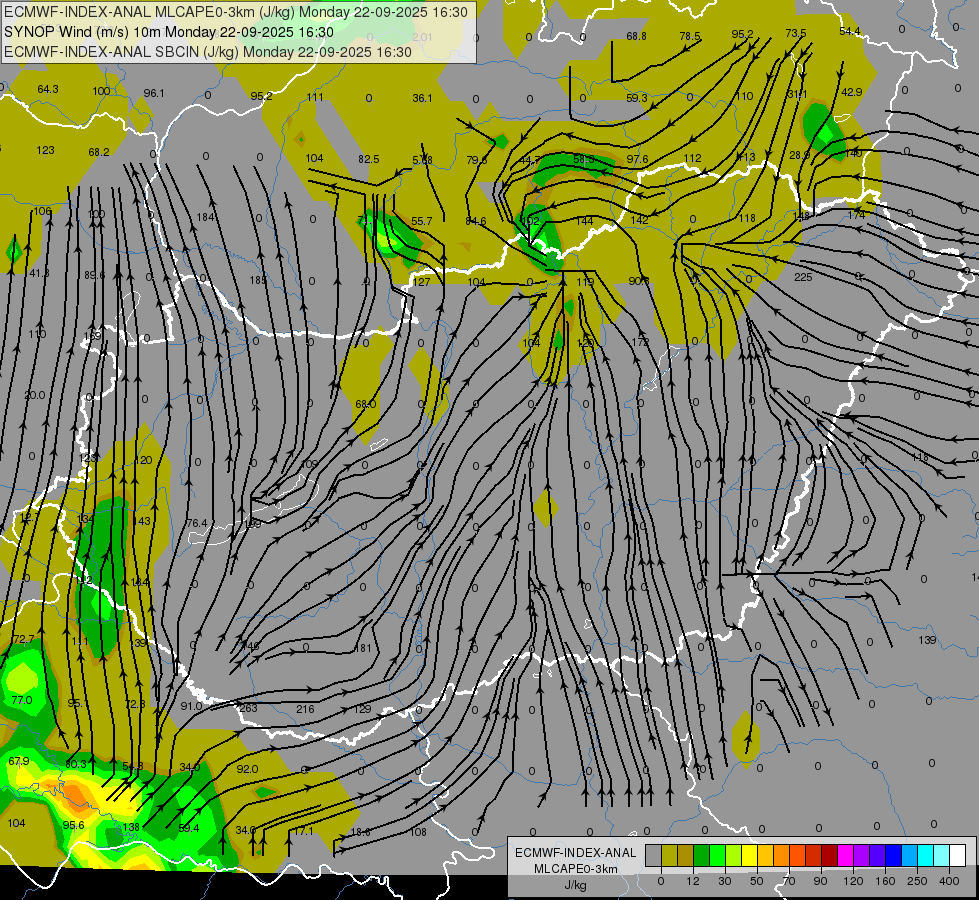Click the map value 77.0
The width and height of the screenshot is (979, 900).
point(22,700)
